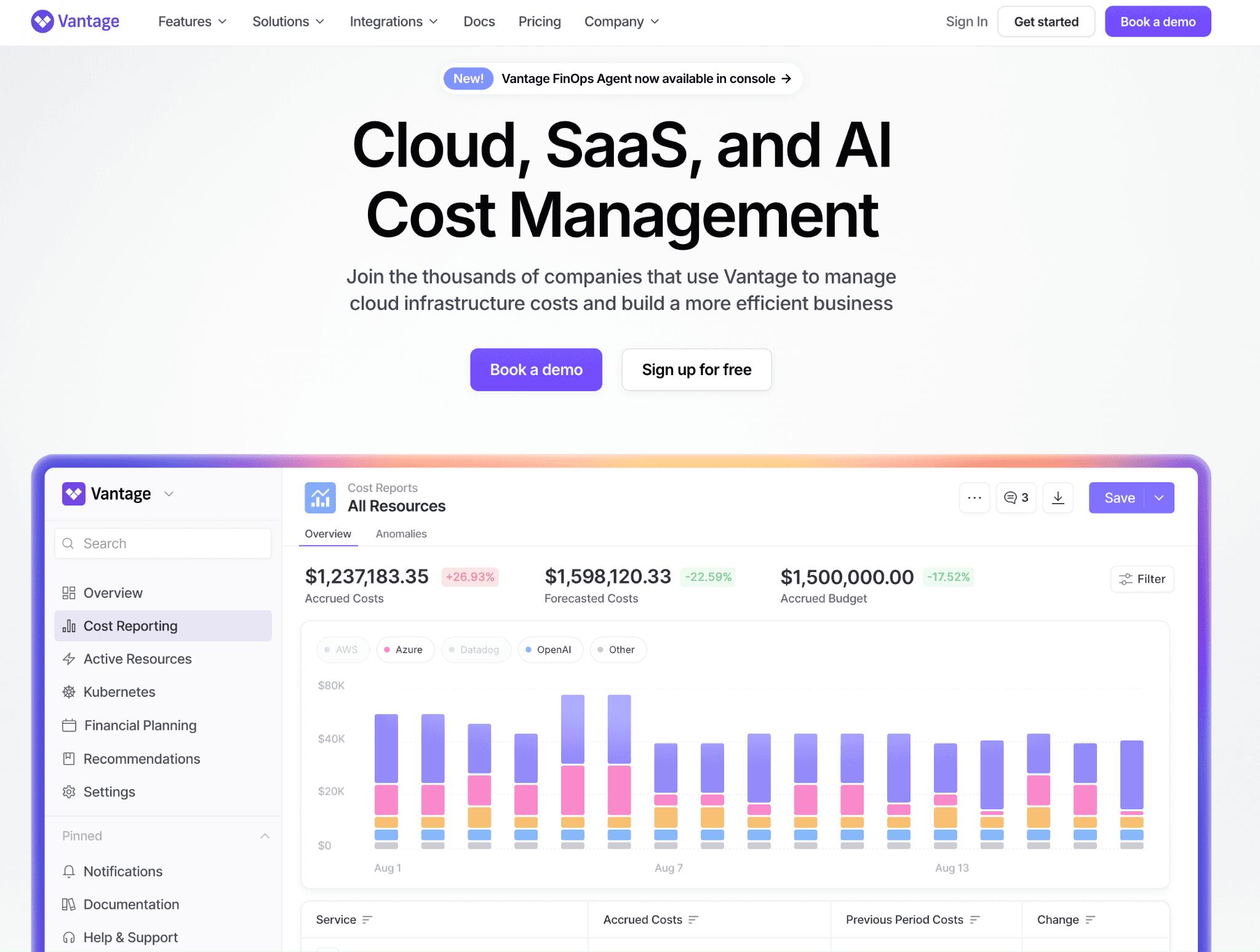Click the sidebar Search input field
This screenshot has height=952, width=1260.
click(x=163, y=544)
